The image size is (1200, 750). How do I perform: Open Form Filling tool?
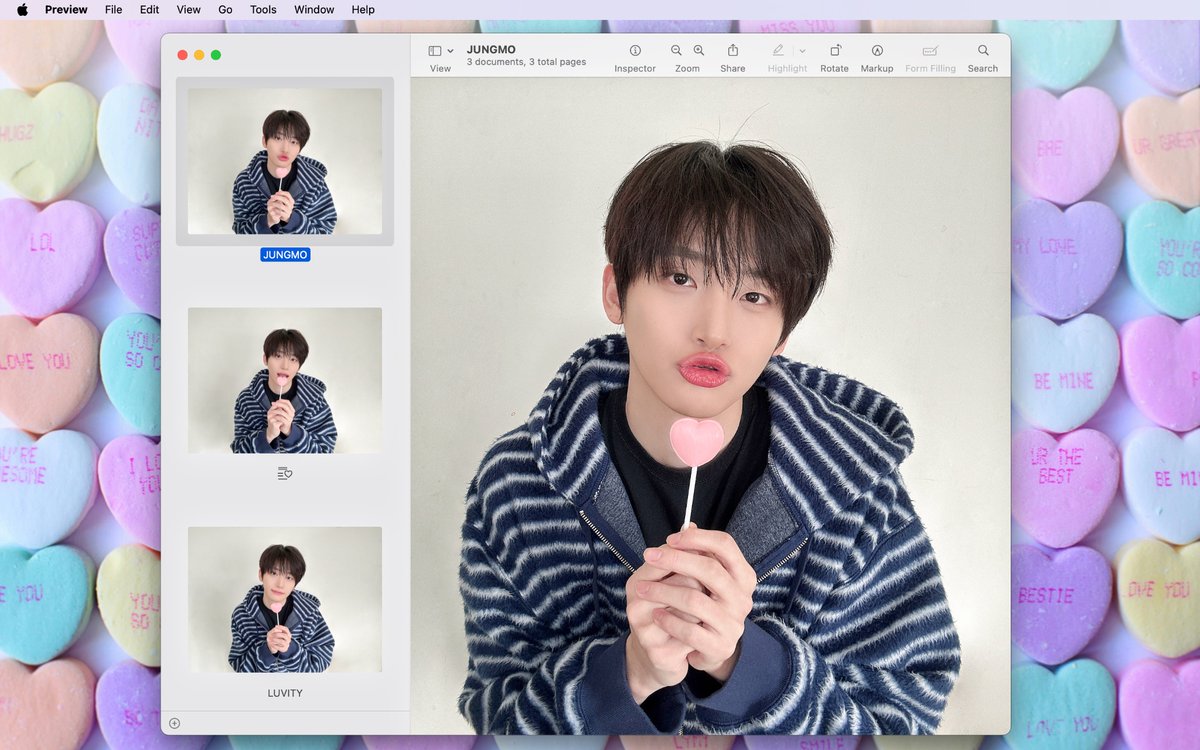(x=930, y=50)
